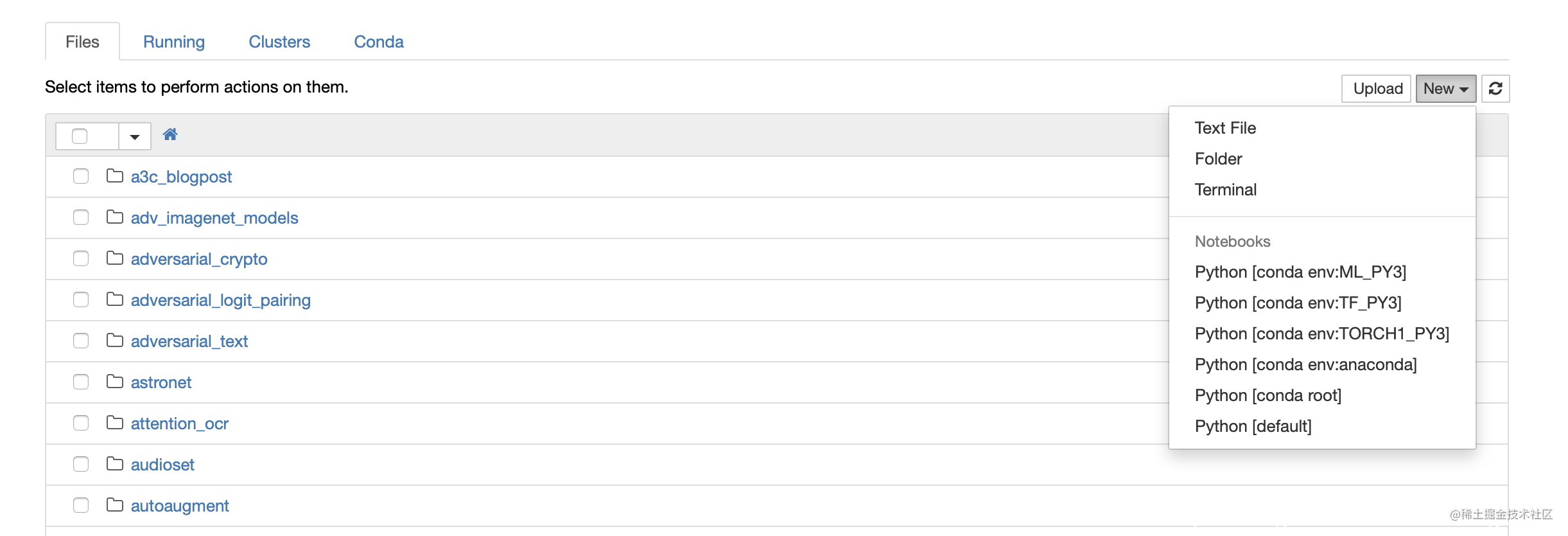Viewport: 1568px width, 536px height.
Task: Check the checkbox for adv_imagenet_models
Action: coord(80,217)
